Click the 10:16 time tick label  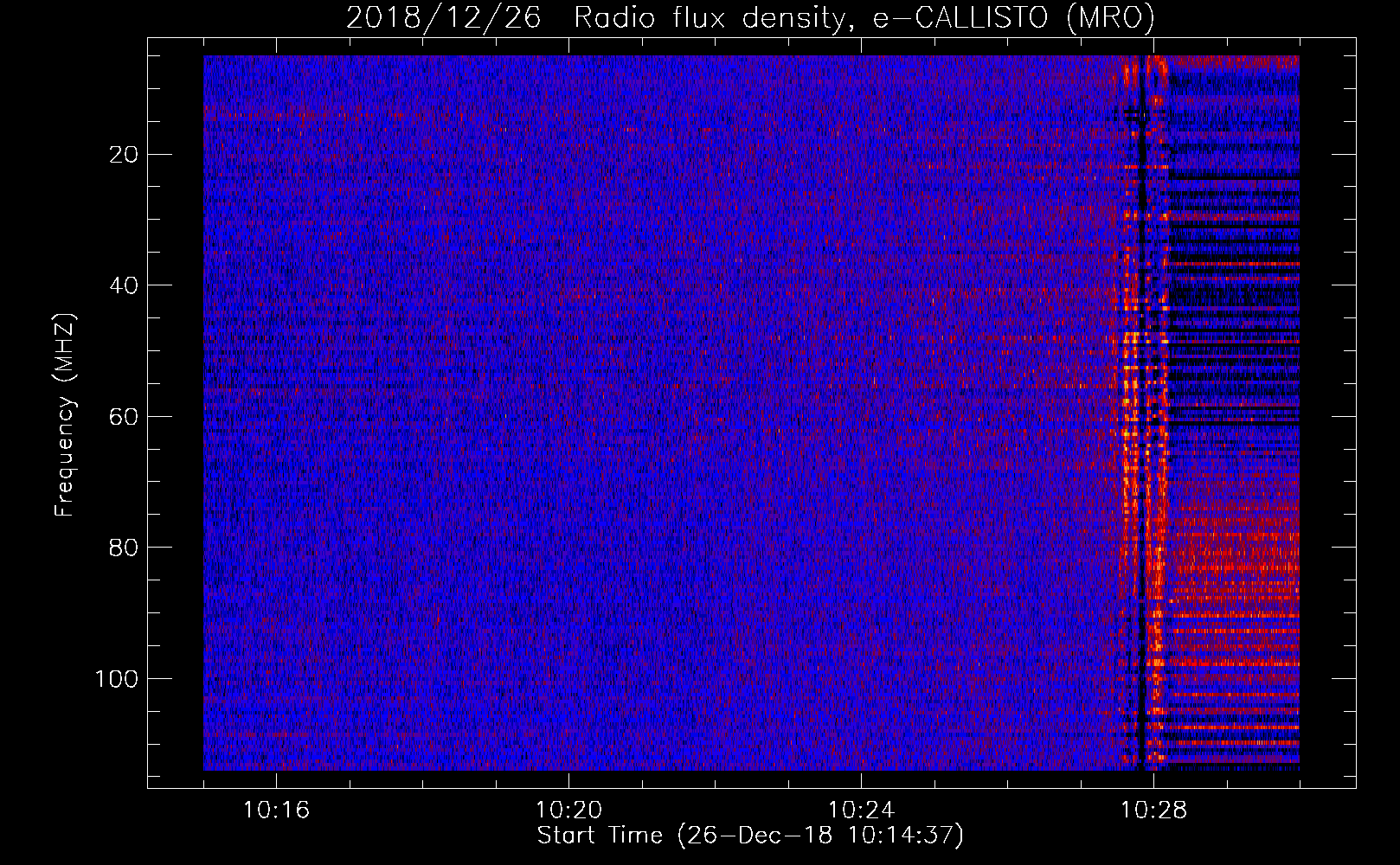click(276, 811)
